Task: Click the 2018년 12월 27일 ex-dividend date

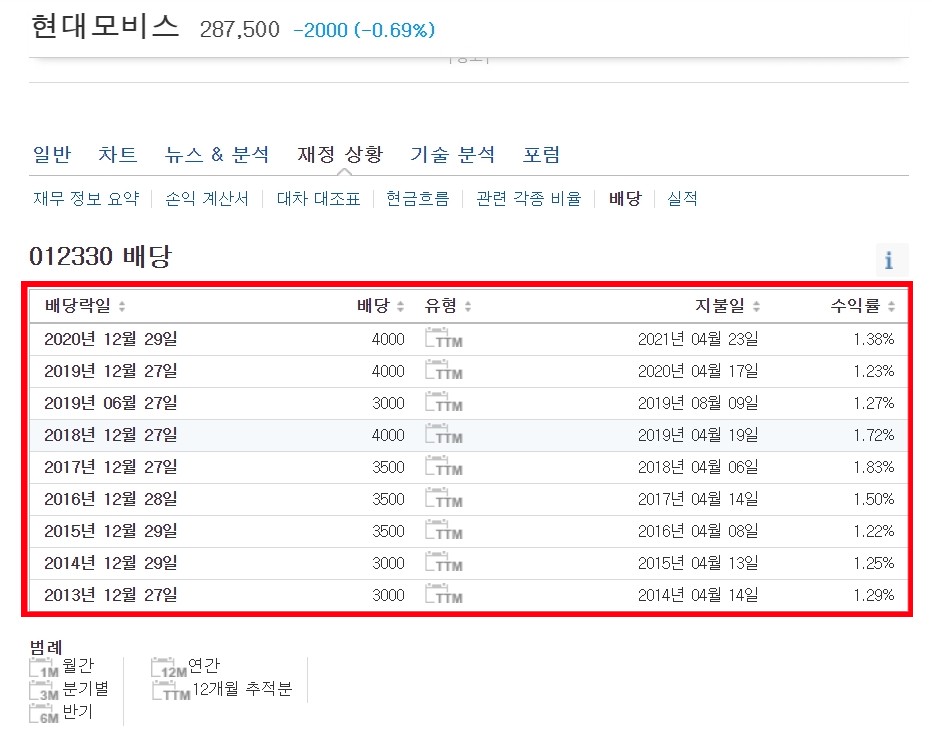Action: pyautogui.click(x=111, y=435)
